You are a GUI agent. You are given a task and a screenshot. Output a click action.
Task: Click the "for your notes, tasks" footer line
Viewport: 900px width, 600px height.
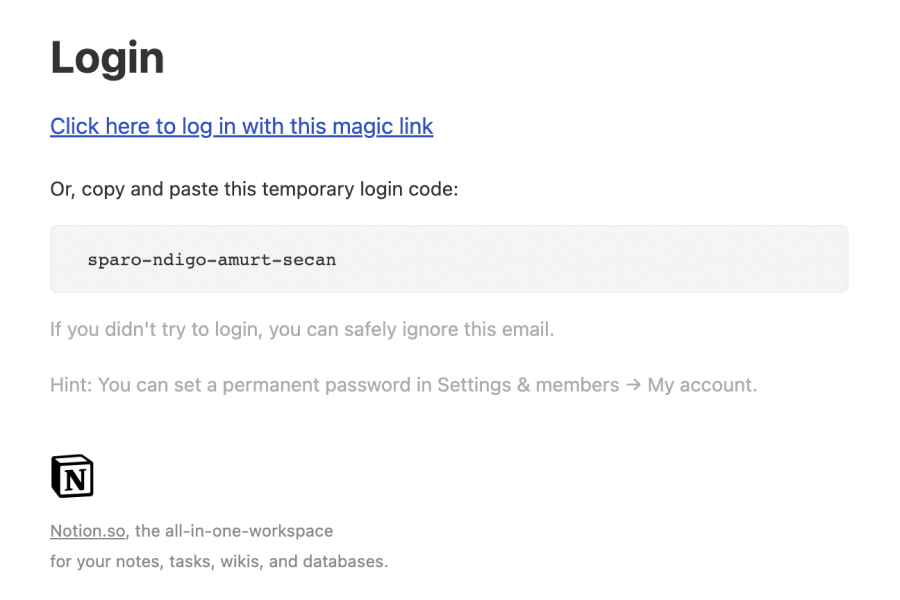pyautogui.click(x=218, y=561)
